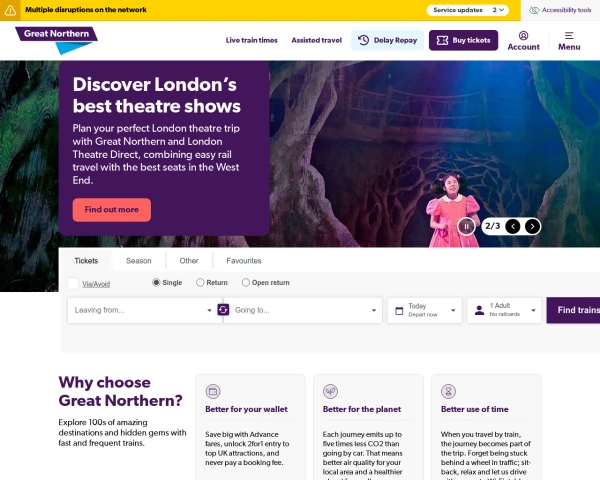The width and height of the screenshot is (600, 480).
Task: Switch to the Favourites tab
Action: 244,261
